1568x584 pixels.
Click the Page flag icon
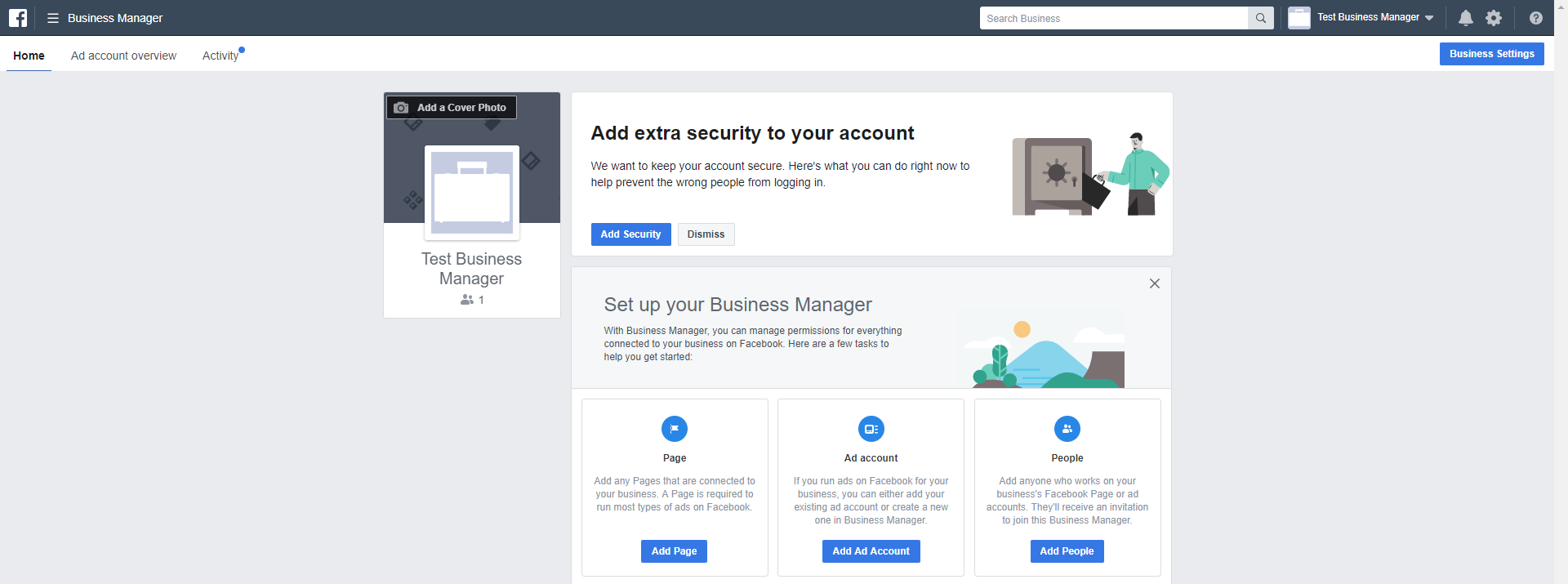[675, 429]
